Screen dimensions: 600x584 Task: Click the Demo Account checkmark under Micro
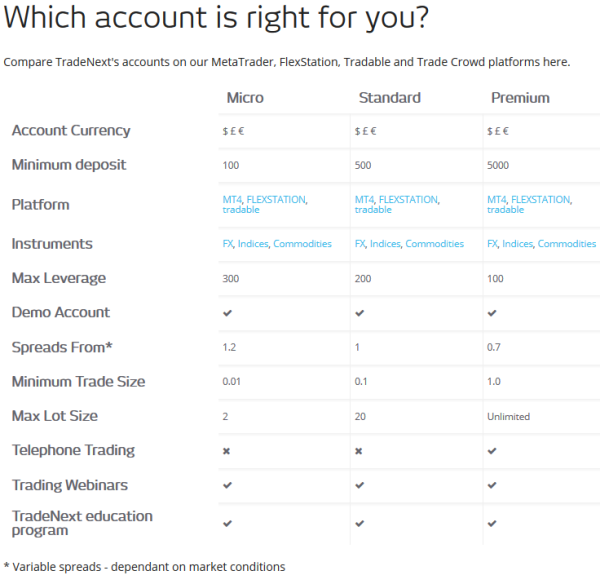point(227,313)
